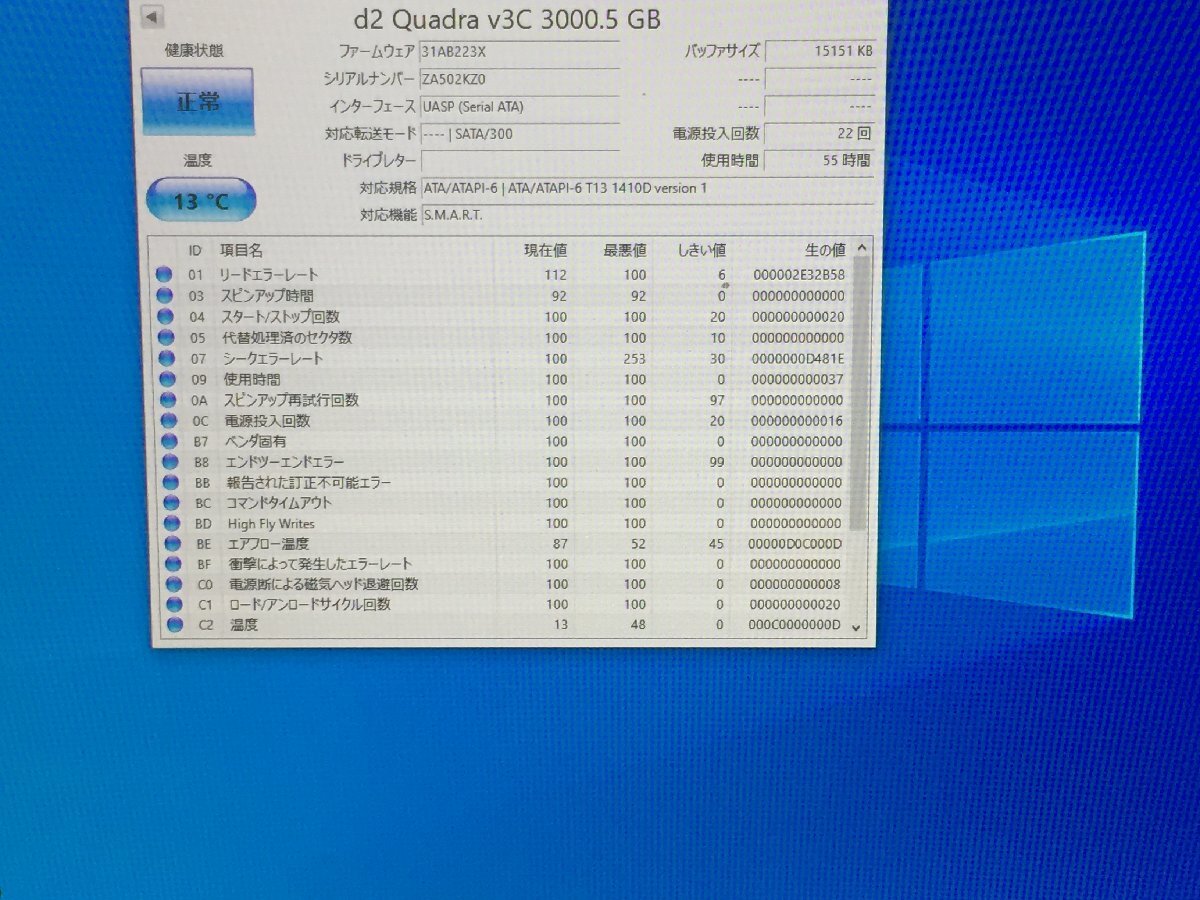Screen dimensions: 1200x900
Task: Click the 現在値 column header
Action: point(545,250)
